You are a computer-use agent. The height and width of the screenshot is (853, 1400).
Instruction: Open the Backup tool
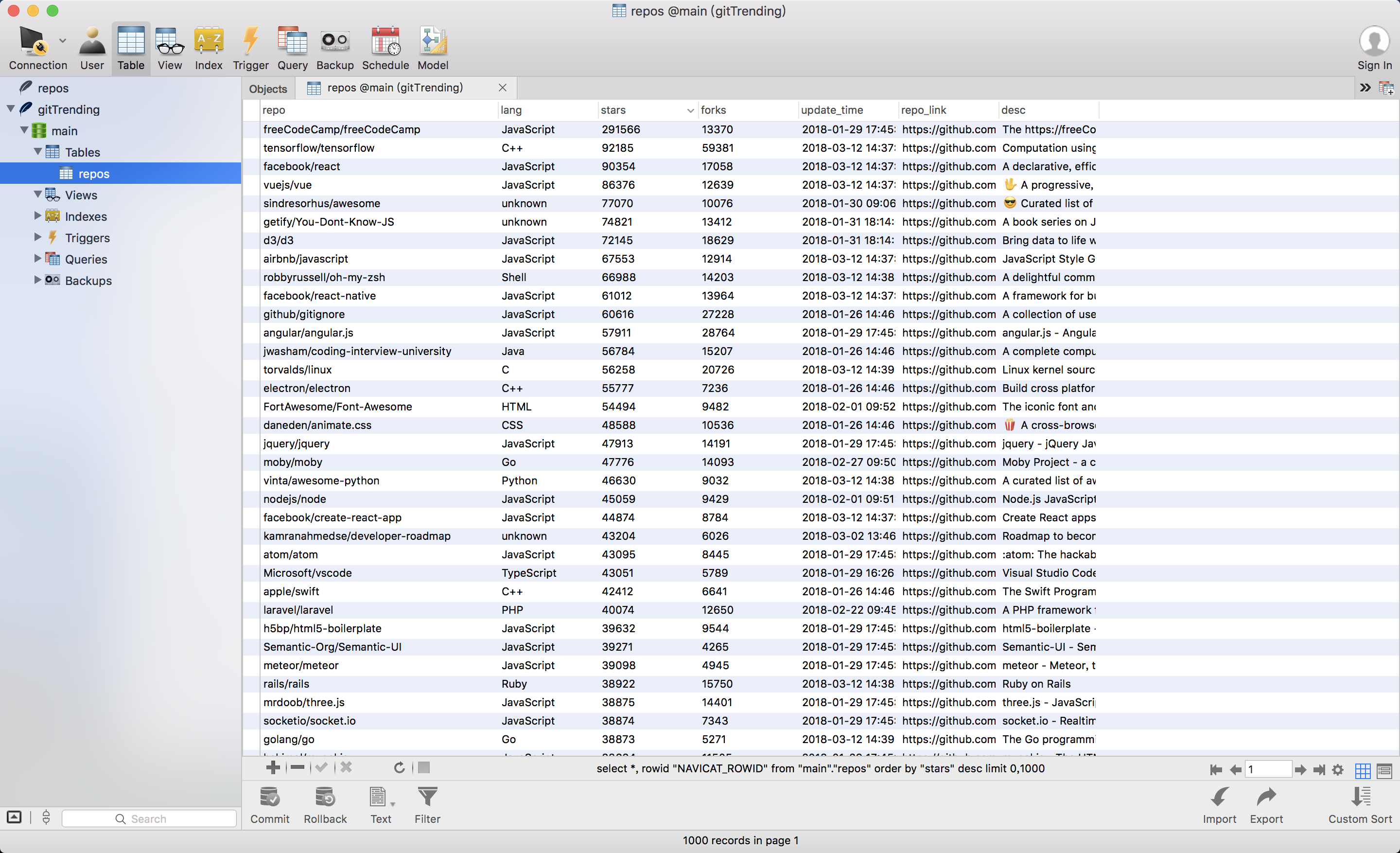coord(334,48)
